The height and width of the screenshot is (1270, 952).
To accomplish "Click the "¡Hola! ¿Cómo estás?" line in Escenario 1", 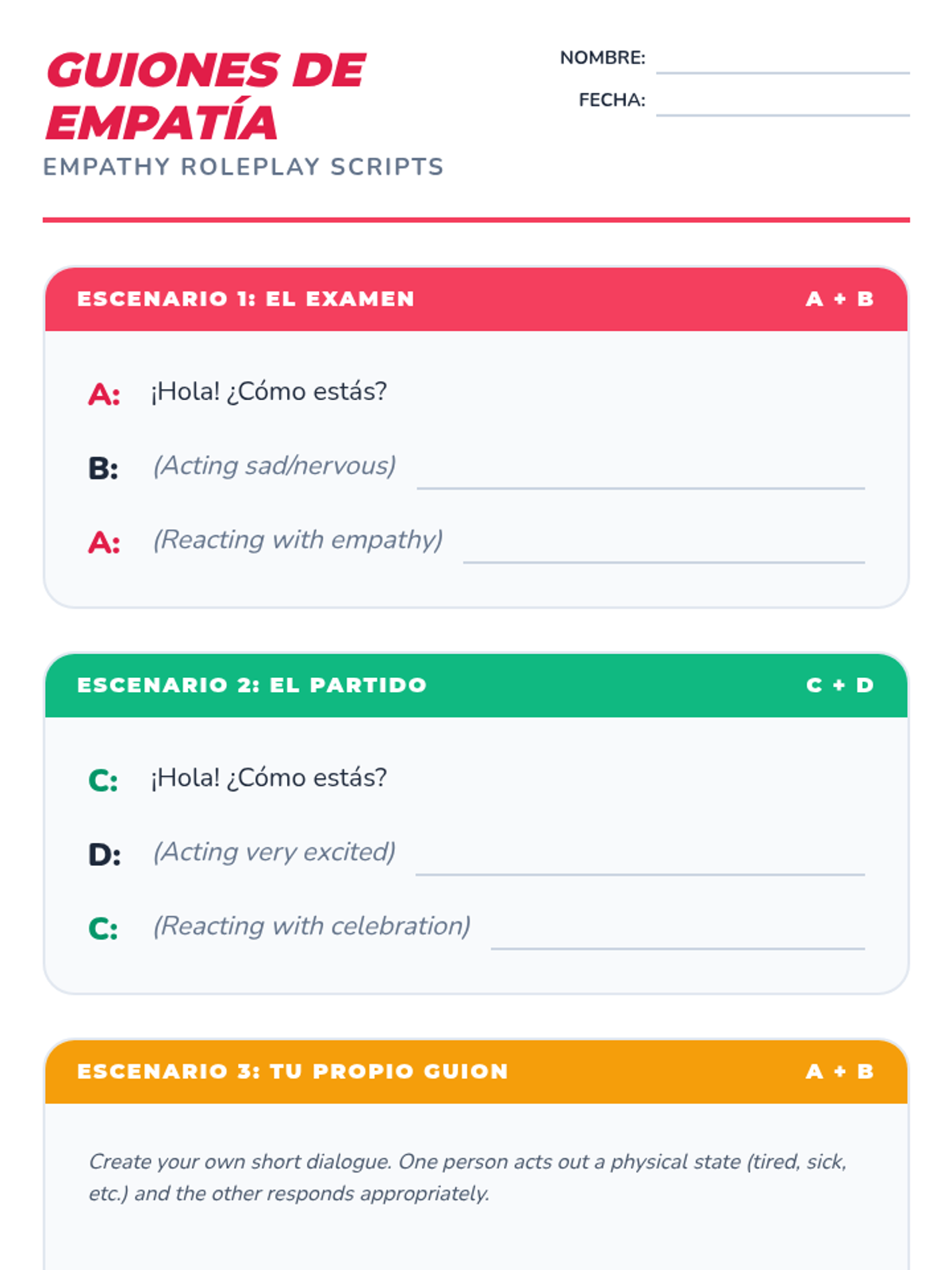I will (x=269, y=391).
